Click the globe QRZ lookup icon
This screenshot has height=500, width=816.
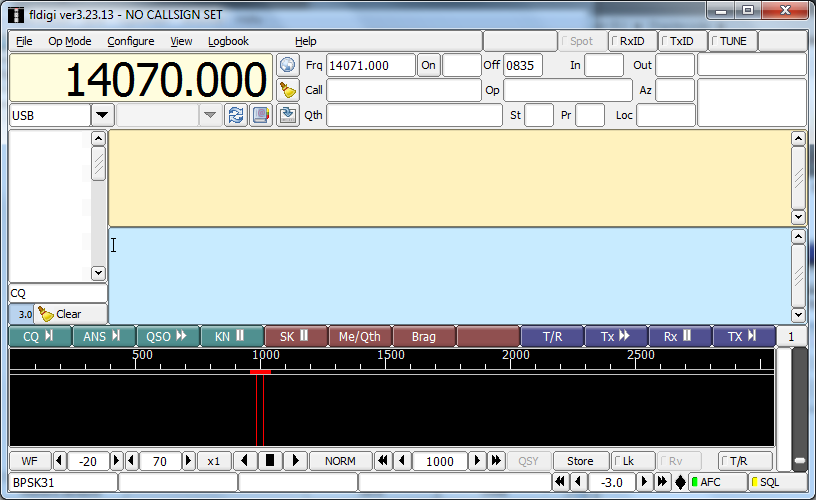(x=288, y=65)
